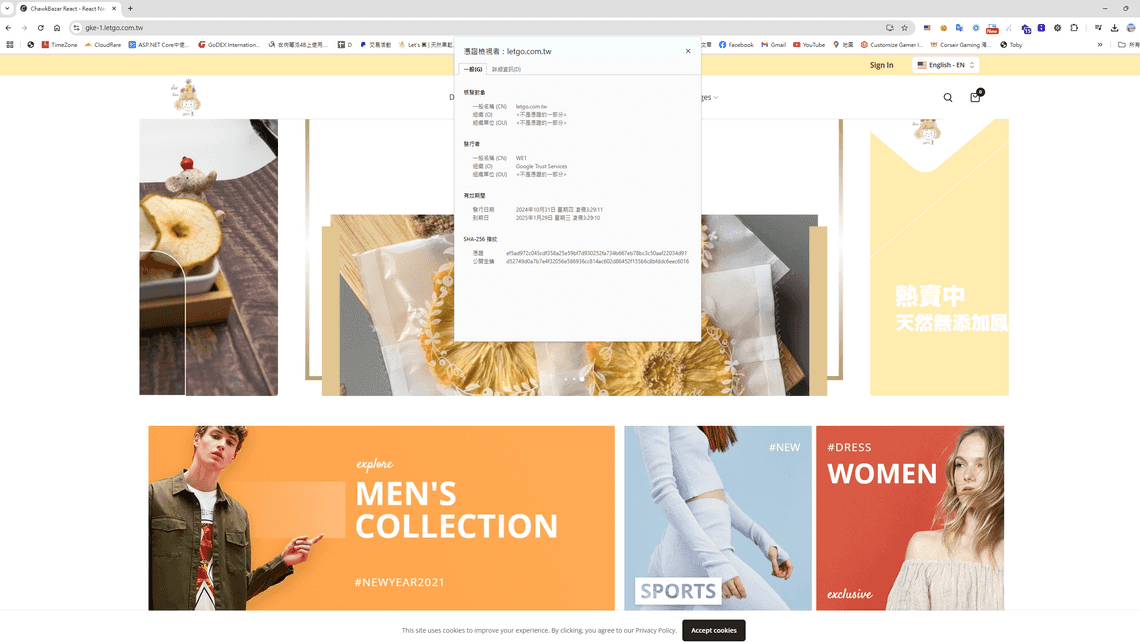The width and height of the screenshot is (1140, 642).
Task: Open the Downloads icon in toolbar
Action: [1115, 28]
